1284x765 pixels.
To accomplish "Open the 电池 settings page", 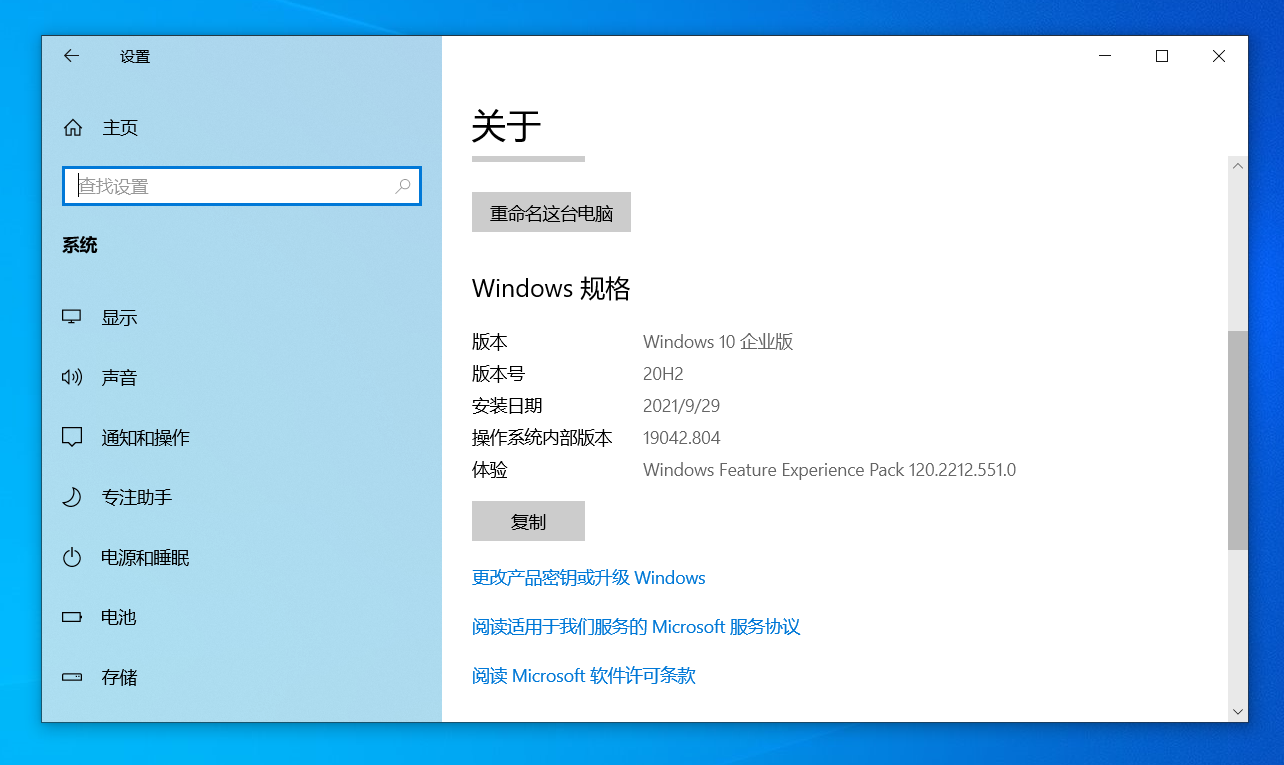I will pyautogui.click(x=242, y=617).
